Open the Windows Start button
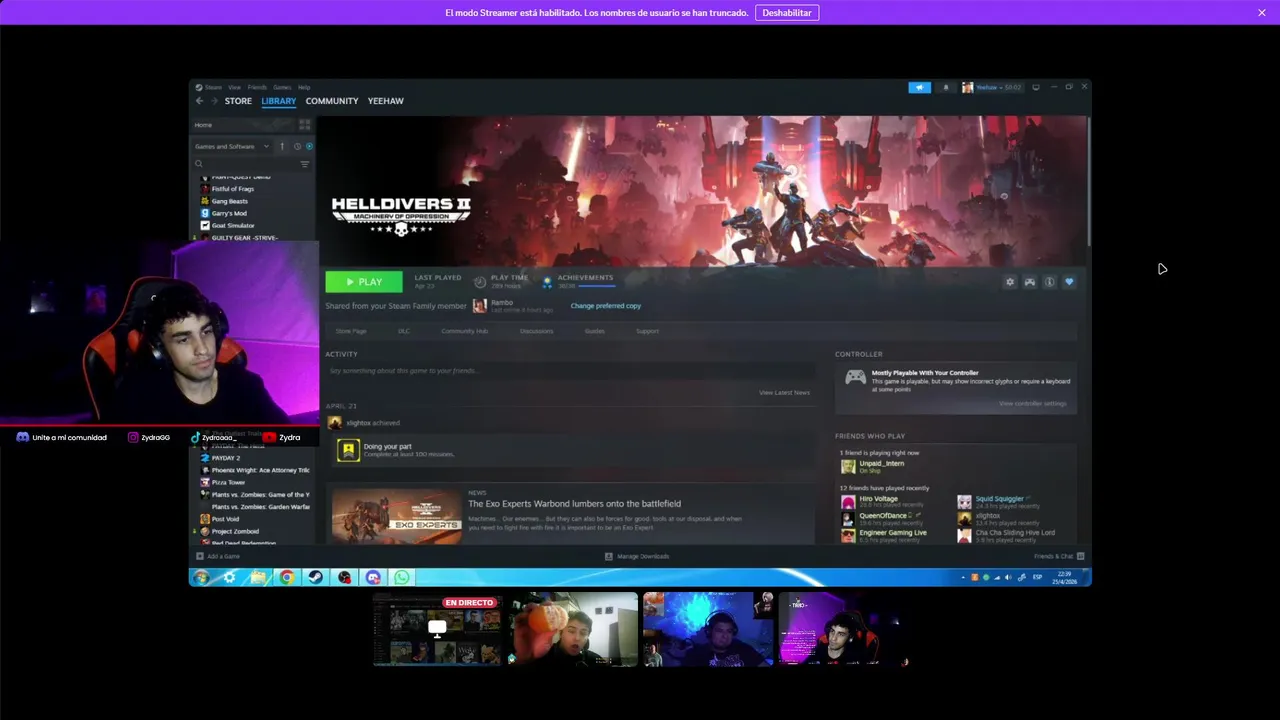1280x720 pixels. 201,577
